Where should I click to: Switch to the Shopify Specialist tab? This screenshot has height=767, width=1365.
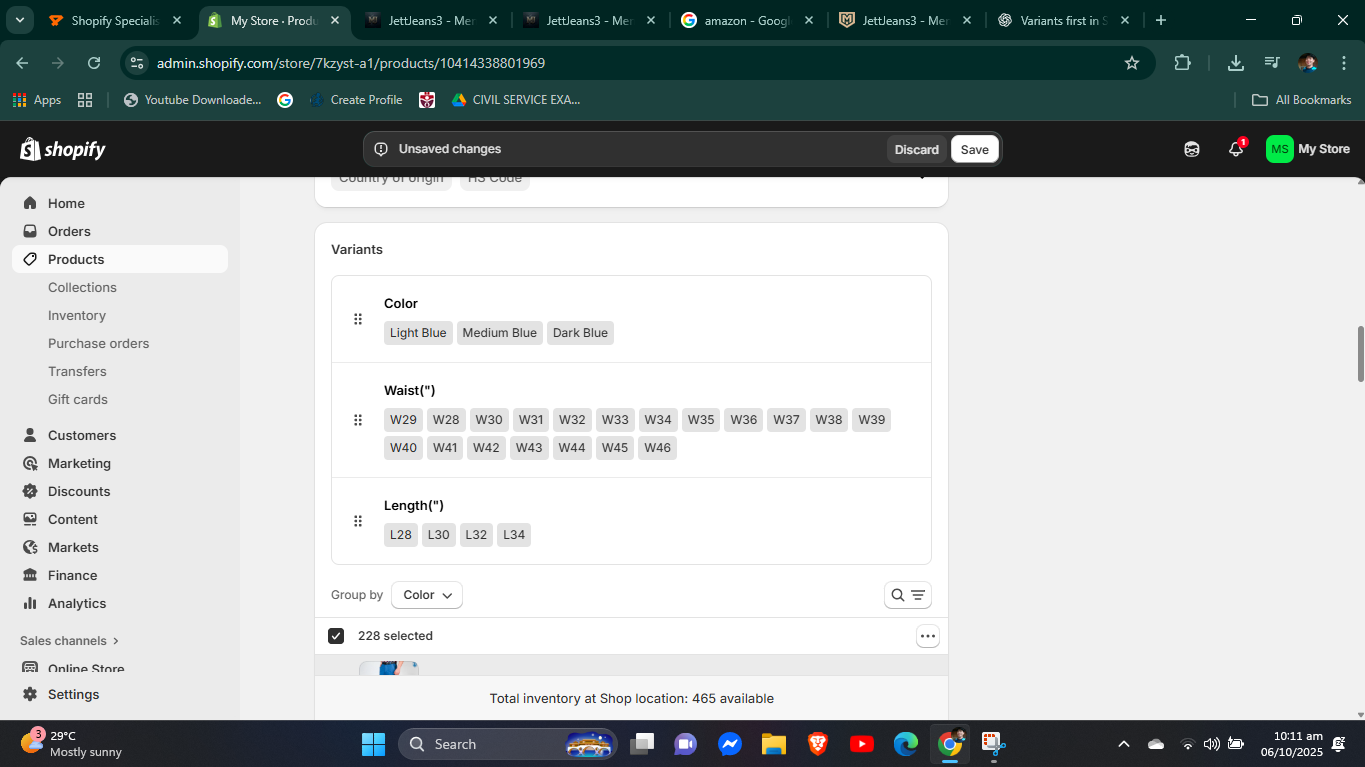click(115, 20)
